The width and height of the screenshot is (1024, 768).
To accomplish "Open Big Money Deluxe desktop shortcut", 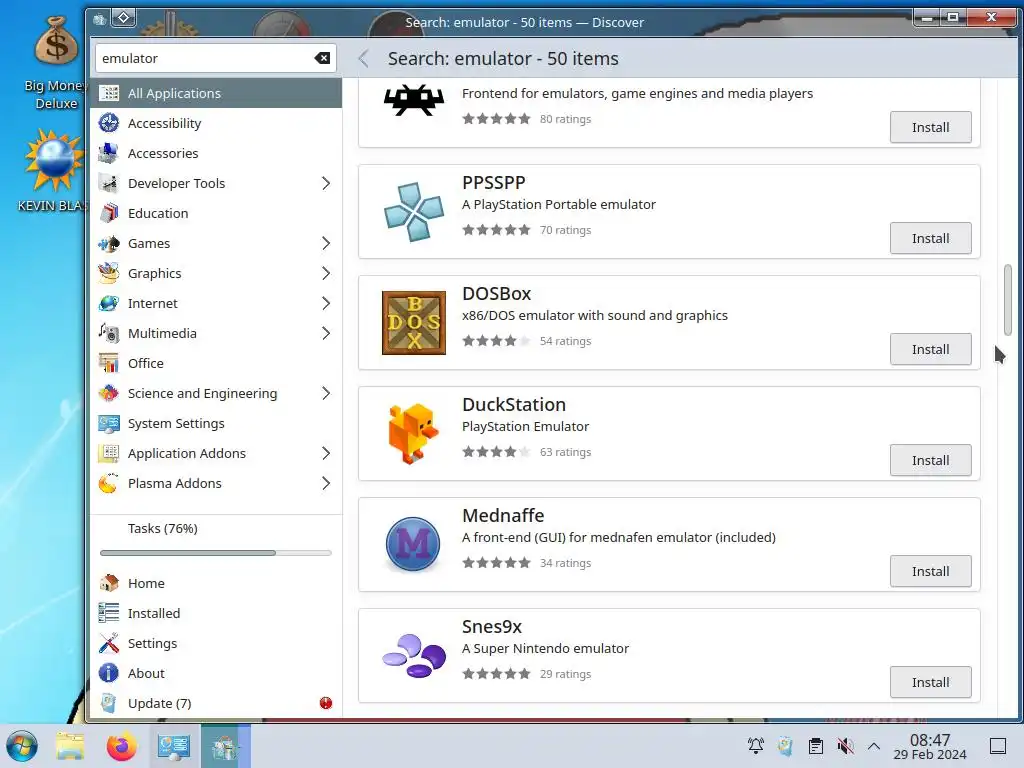I will coord(57,63).
